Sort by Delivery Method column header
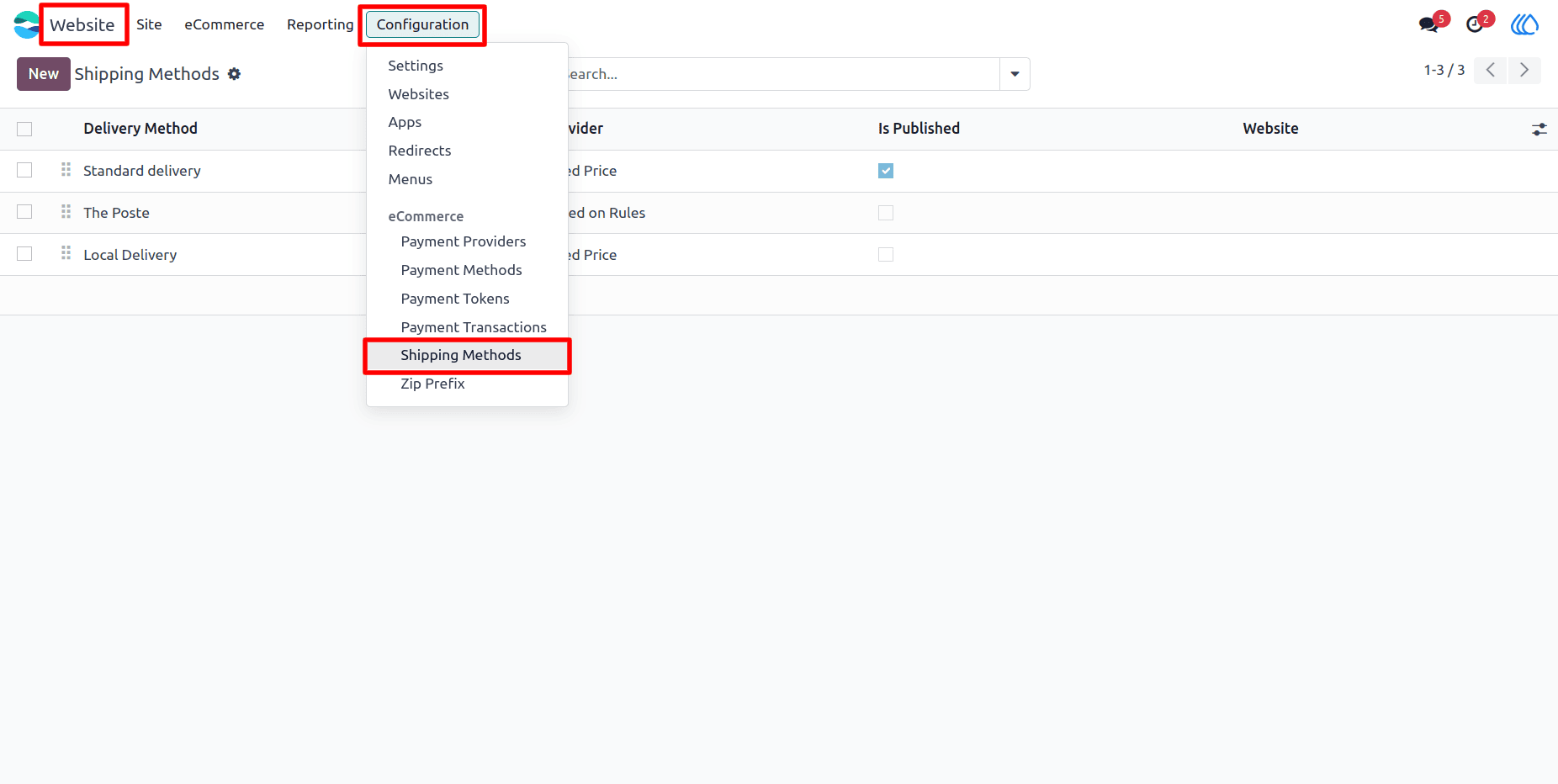1558x784 pixels. (x=140, y=129)
